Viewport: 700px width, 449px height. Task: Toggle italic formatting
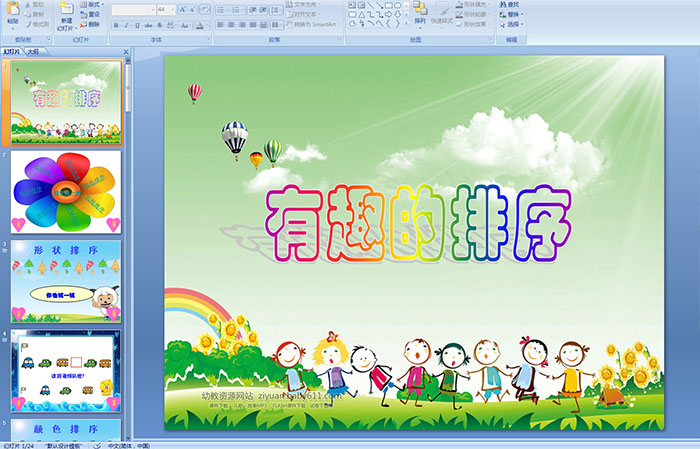coord(127,25)
